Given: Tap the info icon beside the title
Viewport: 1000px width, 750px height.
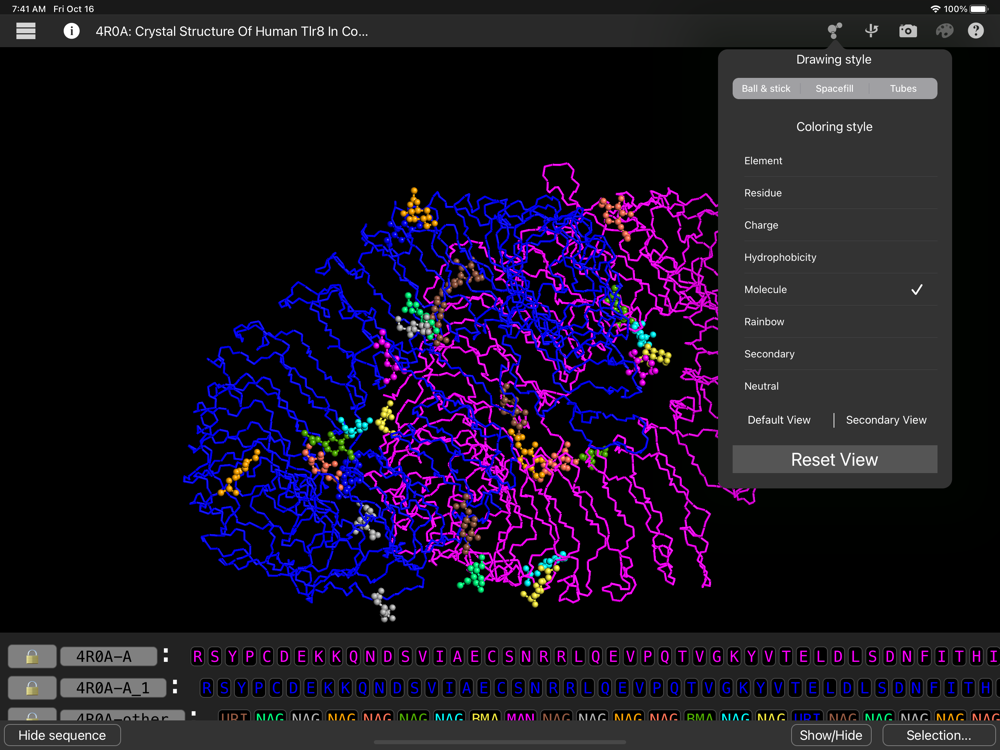Looking at the screenshot, I should [x=71, y=31].
